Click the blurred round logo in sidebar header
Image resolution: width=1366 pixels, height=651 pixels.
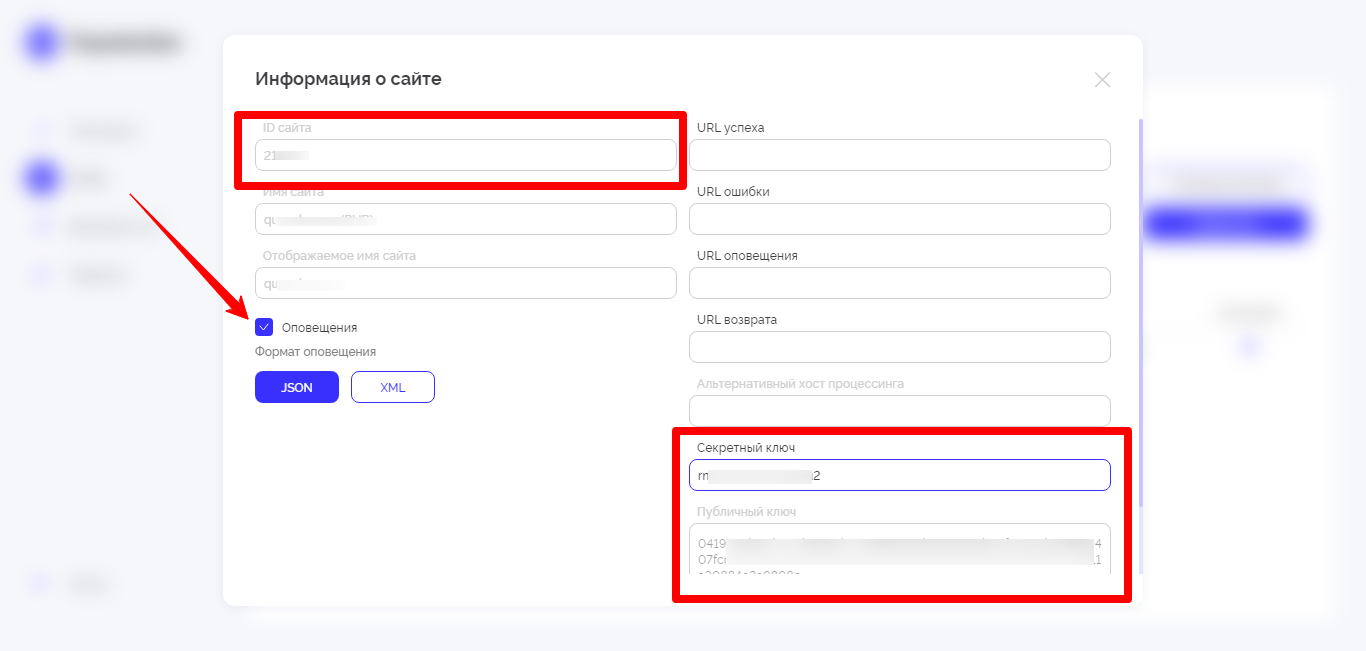pos(43,43)
